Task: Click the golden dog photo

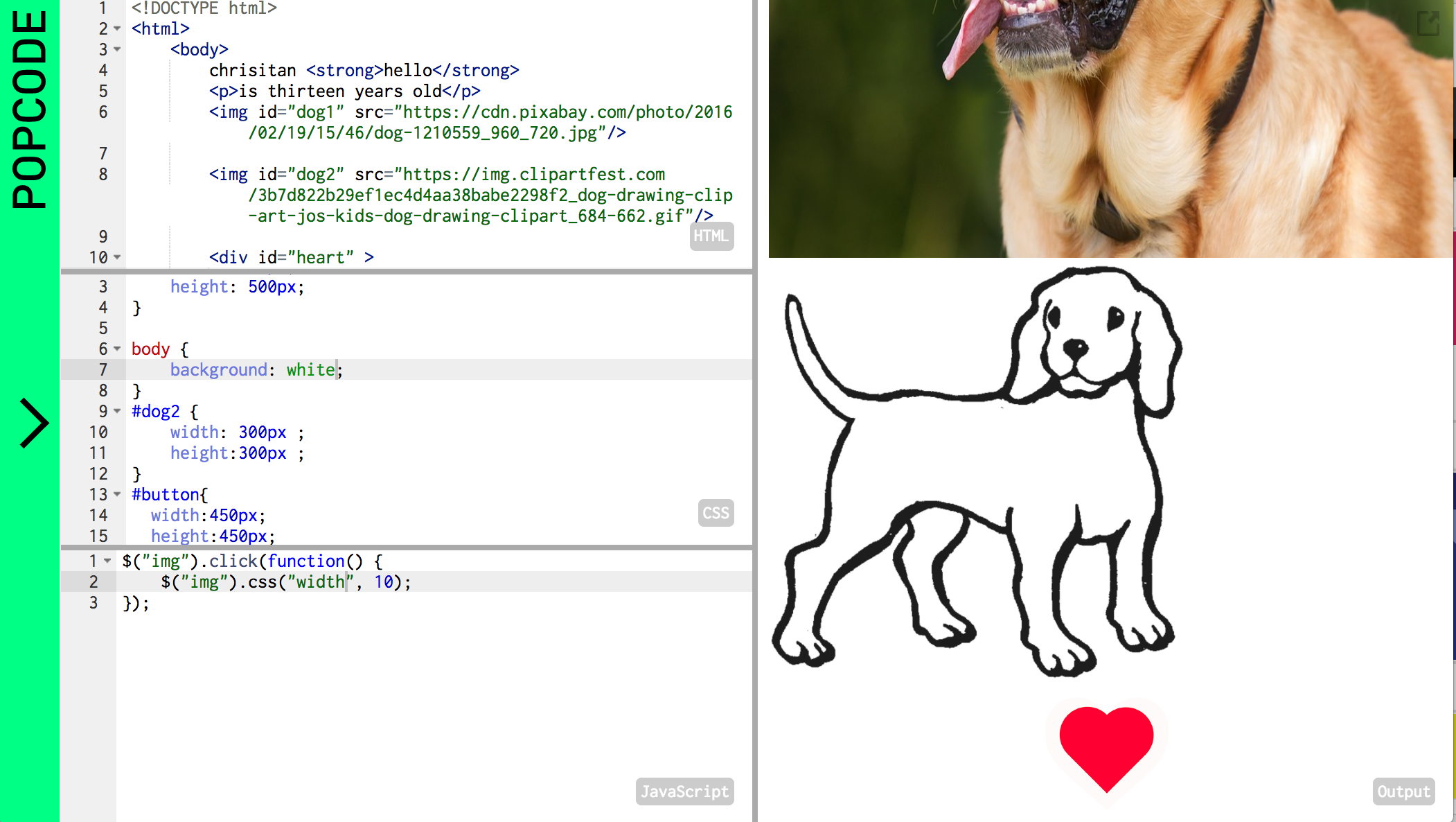Action: tap(1108, 128)
